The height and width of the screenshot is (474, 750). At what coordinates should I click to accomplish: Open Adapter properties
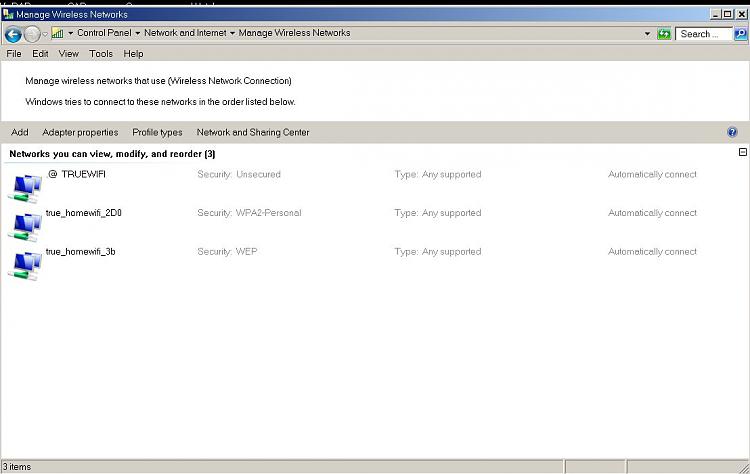click(x=80, y=132)
